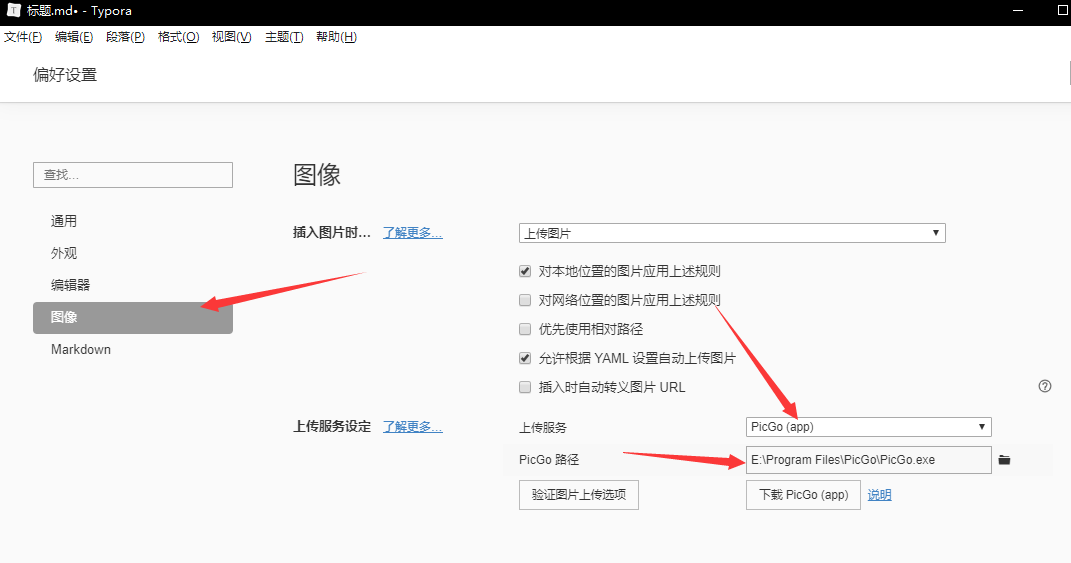1071x563 pixels.
Task: Open 了解更多 link beside 上传服务设定
Action: (x=413, y=427)
